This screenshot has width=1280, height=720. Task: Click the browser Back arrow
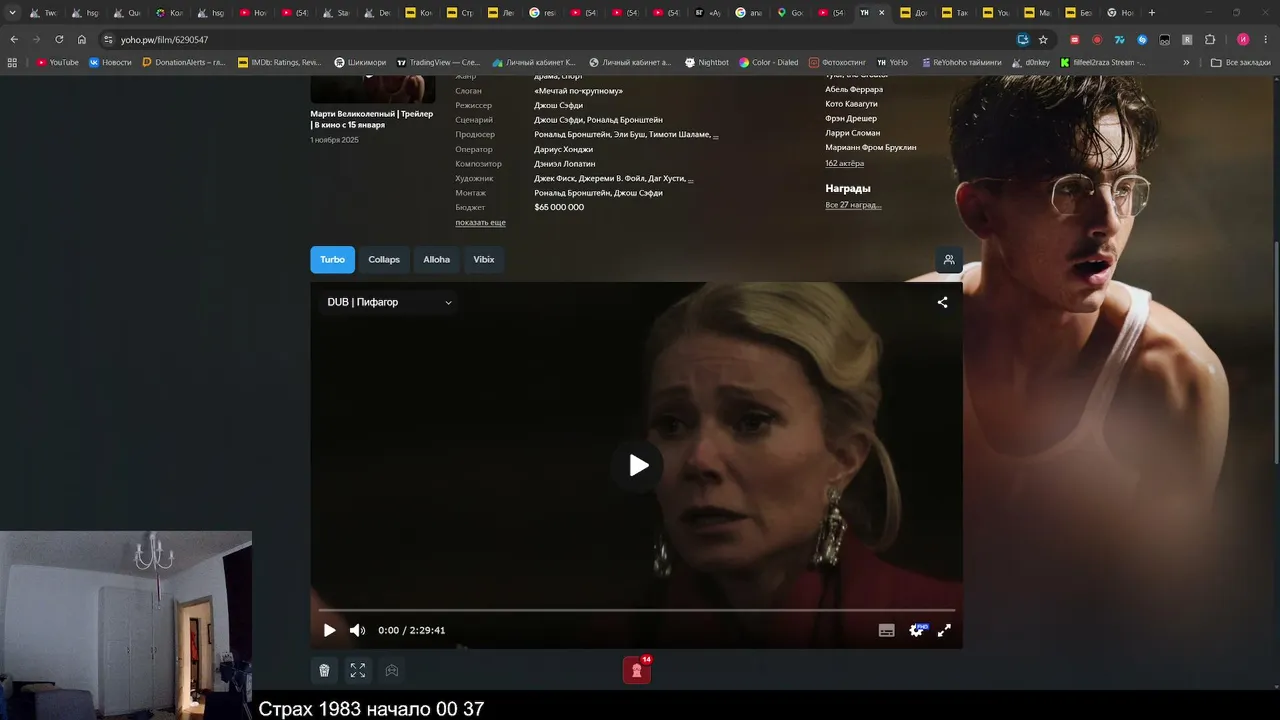coord(14,40)
